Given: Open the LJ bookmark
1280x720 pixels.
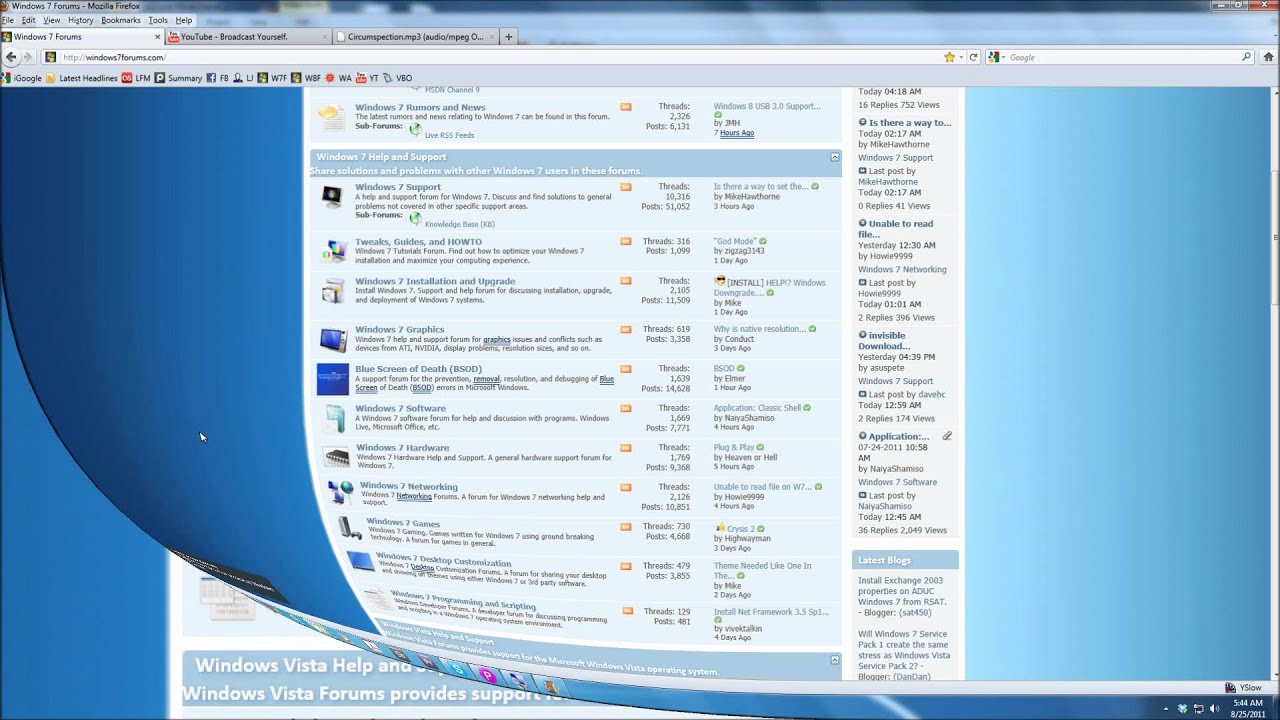Looking at the screenshot, I should pos(244,78).
